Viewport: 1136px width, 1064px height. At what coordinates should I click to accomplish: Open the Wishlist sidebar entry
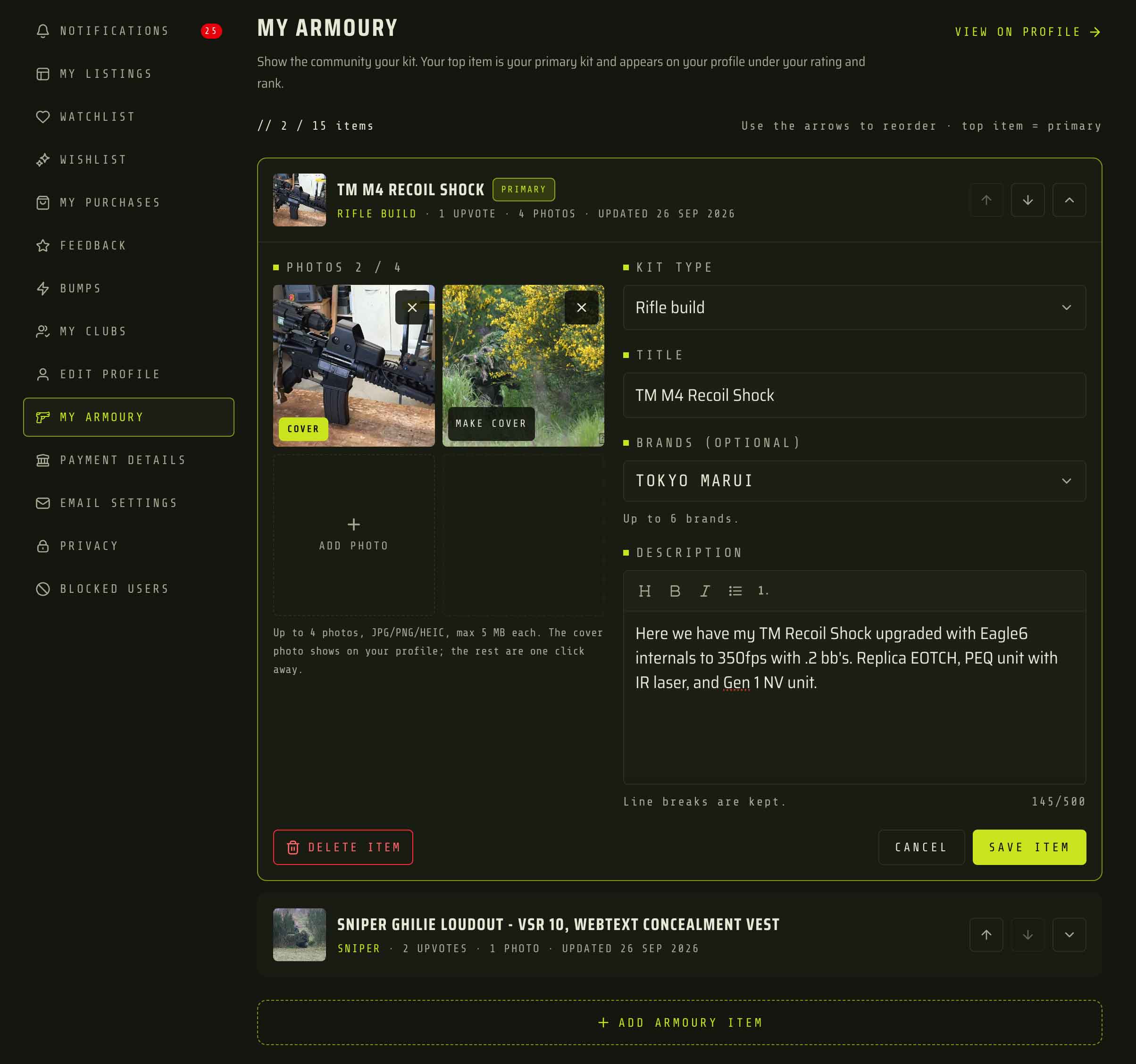(x=128, y=159)
